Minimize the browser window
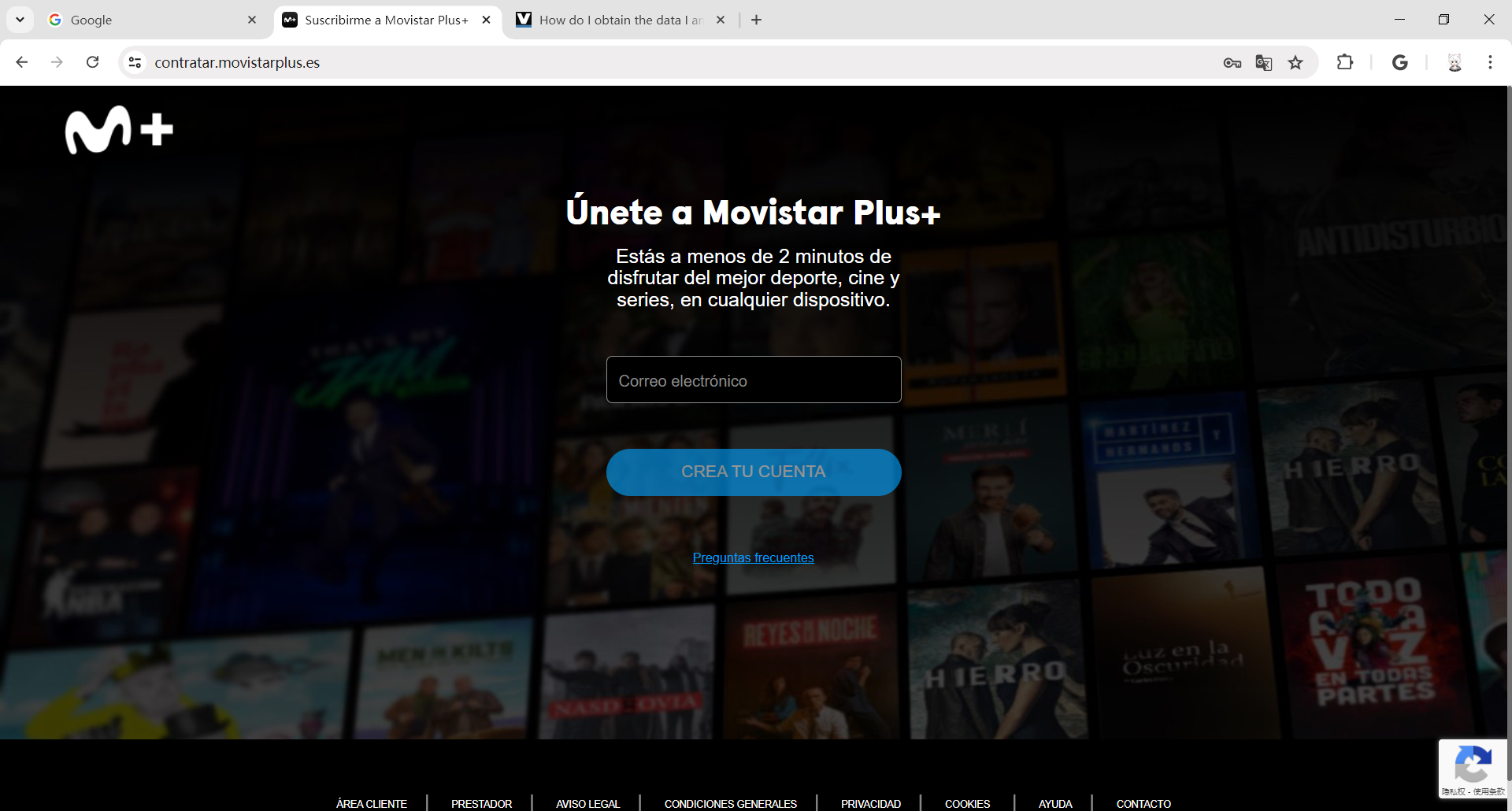This screenshot has height=811, width=1512. 1399,20
